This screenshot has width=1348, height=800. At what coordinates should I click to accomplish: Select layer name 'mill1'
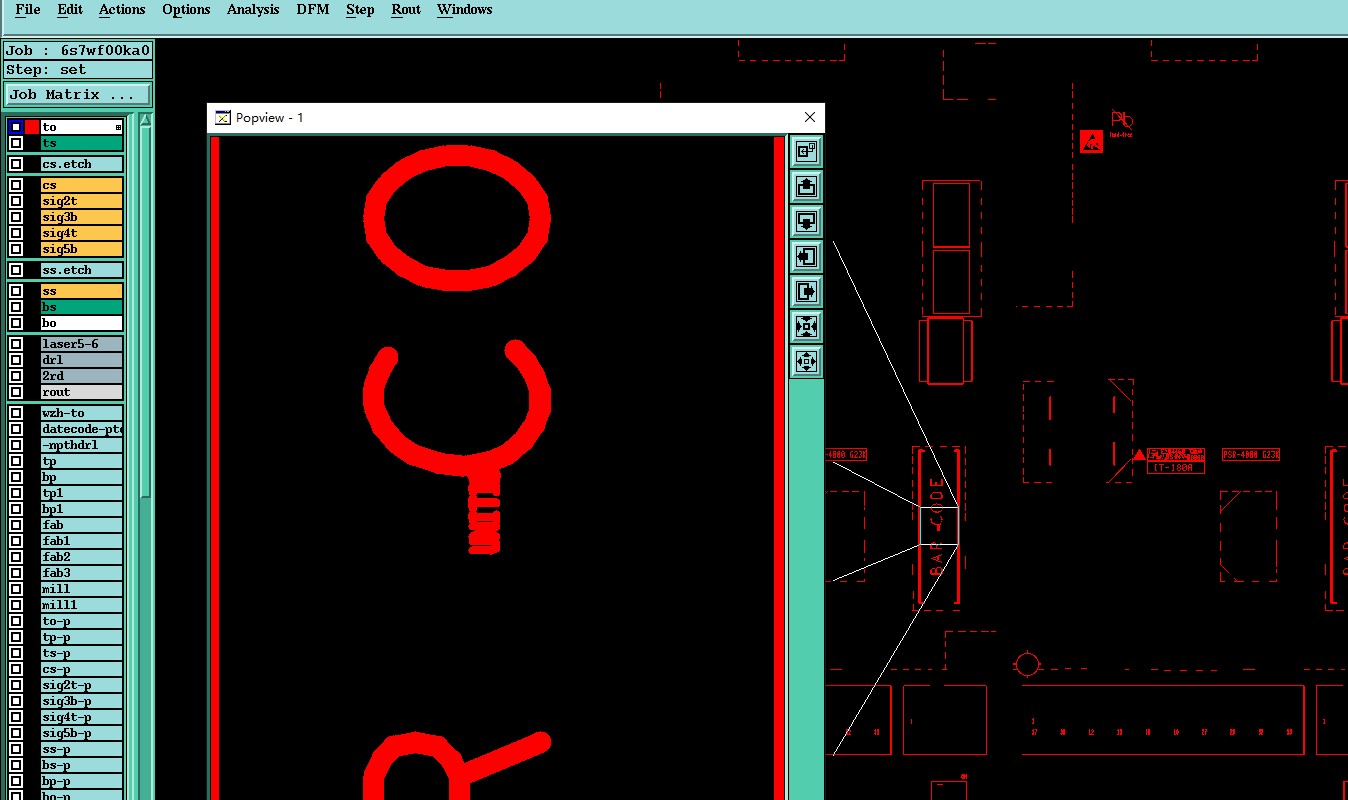click(x=81, y=605)
